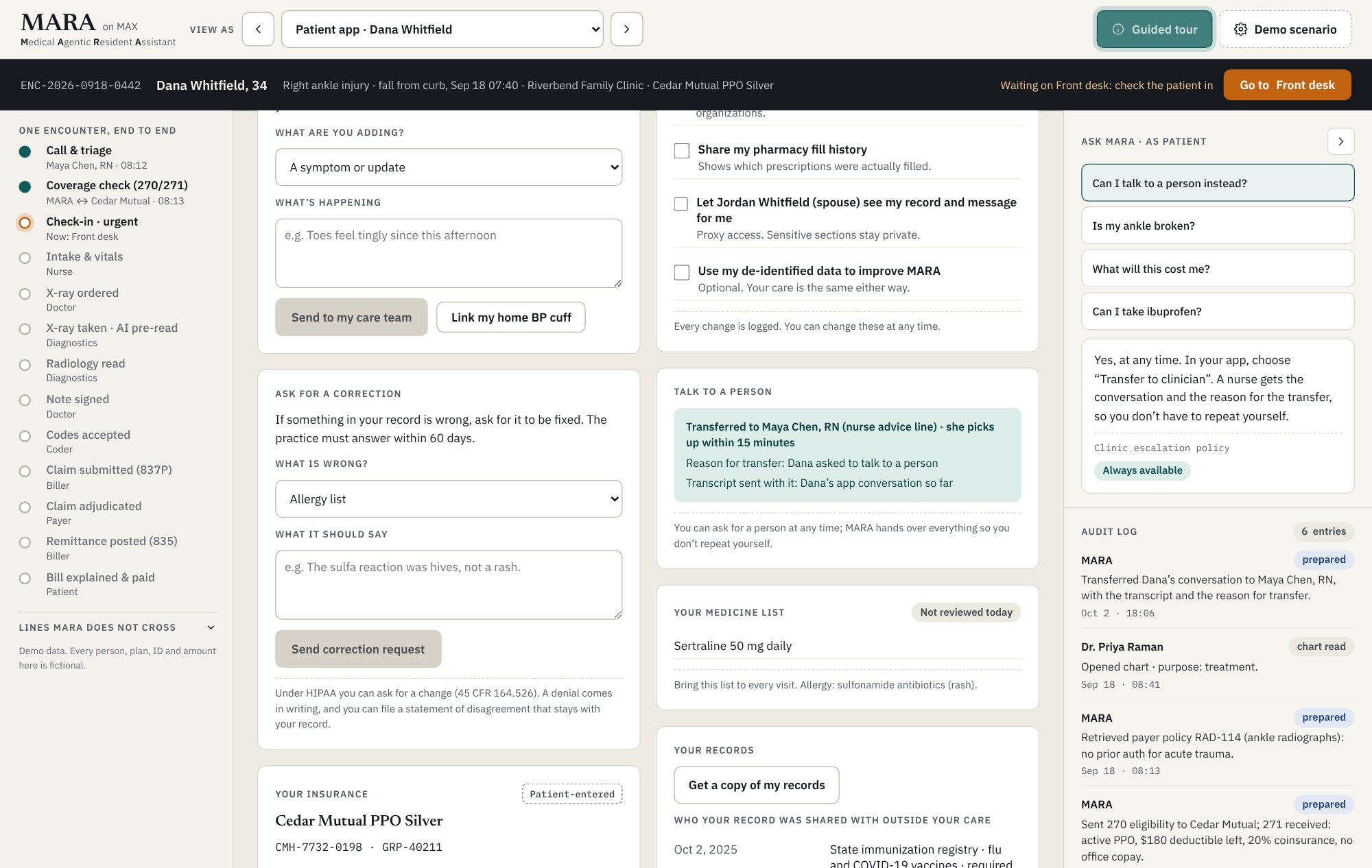Select 'Can I talk to a person instead?'
1372x868 pixels.
click(1218, 183)
